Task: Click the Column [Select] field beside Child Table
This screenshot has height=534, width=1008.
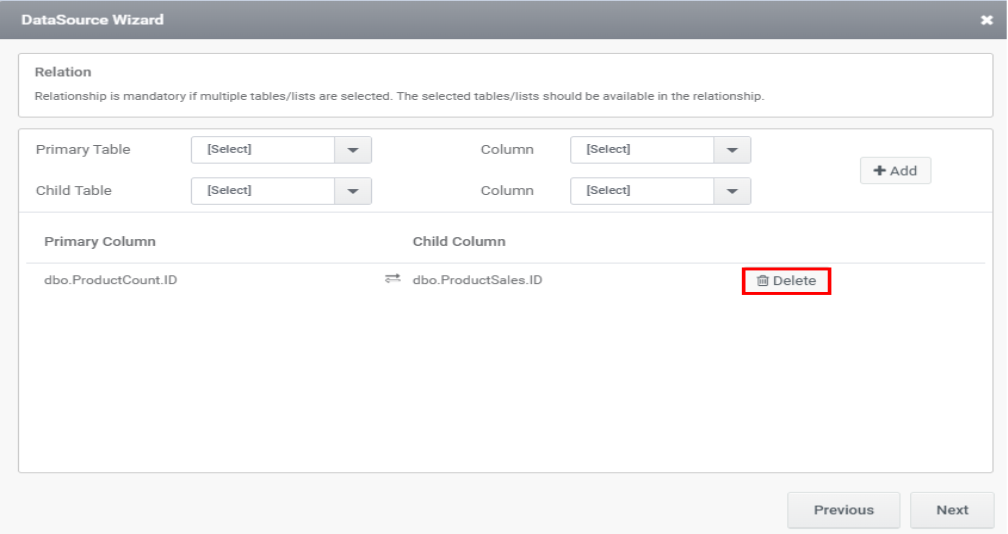Action: coord(641,191)
